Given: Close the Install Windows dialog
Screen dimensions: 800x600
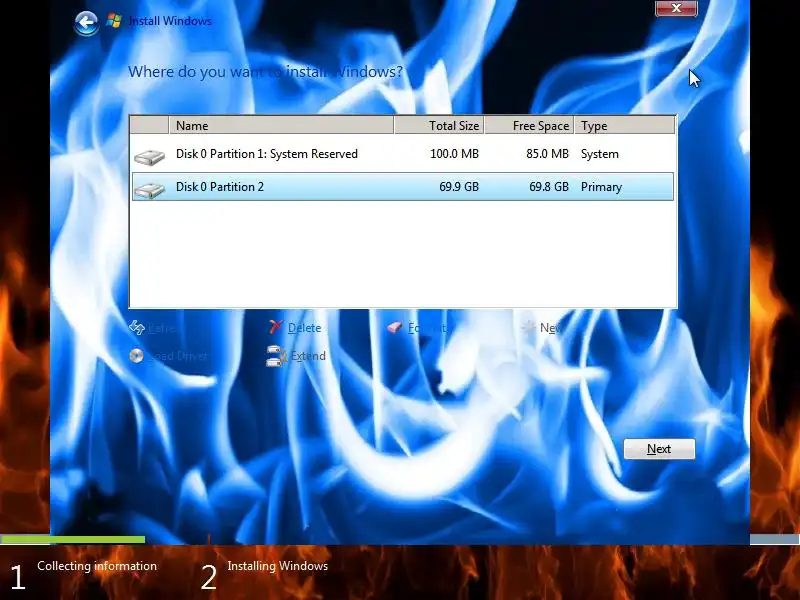Looking at the screenshot, I should point(676,8).
